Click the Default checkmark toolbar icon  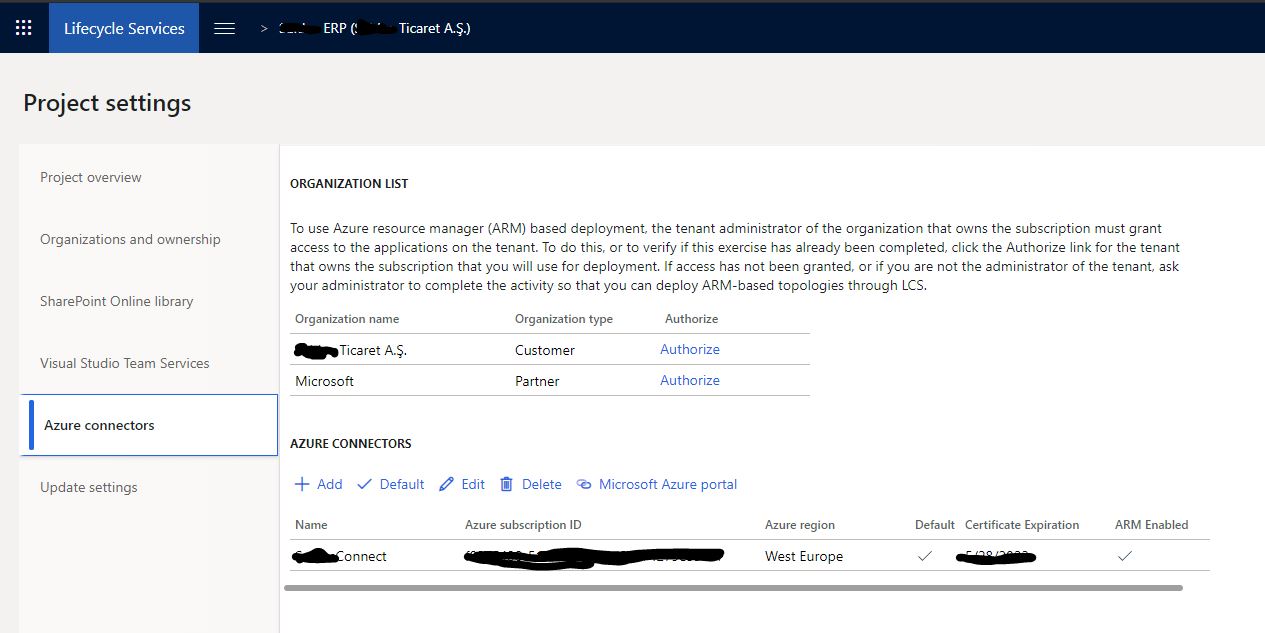click(364, 484)
